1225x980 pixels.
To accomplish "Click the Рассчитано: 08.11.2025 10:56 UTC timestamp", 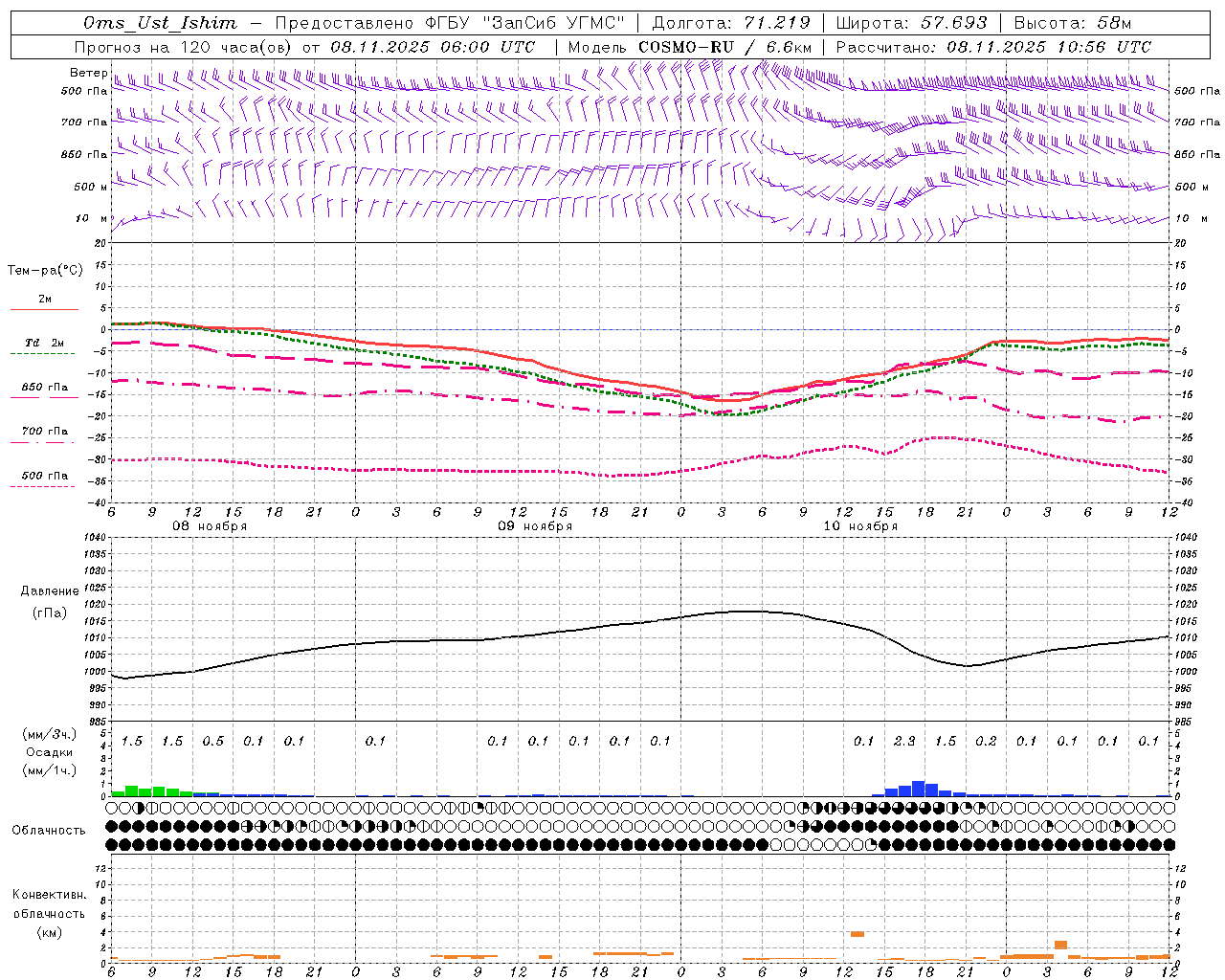I will (993, 47).
